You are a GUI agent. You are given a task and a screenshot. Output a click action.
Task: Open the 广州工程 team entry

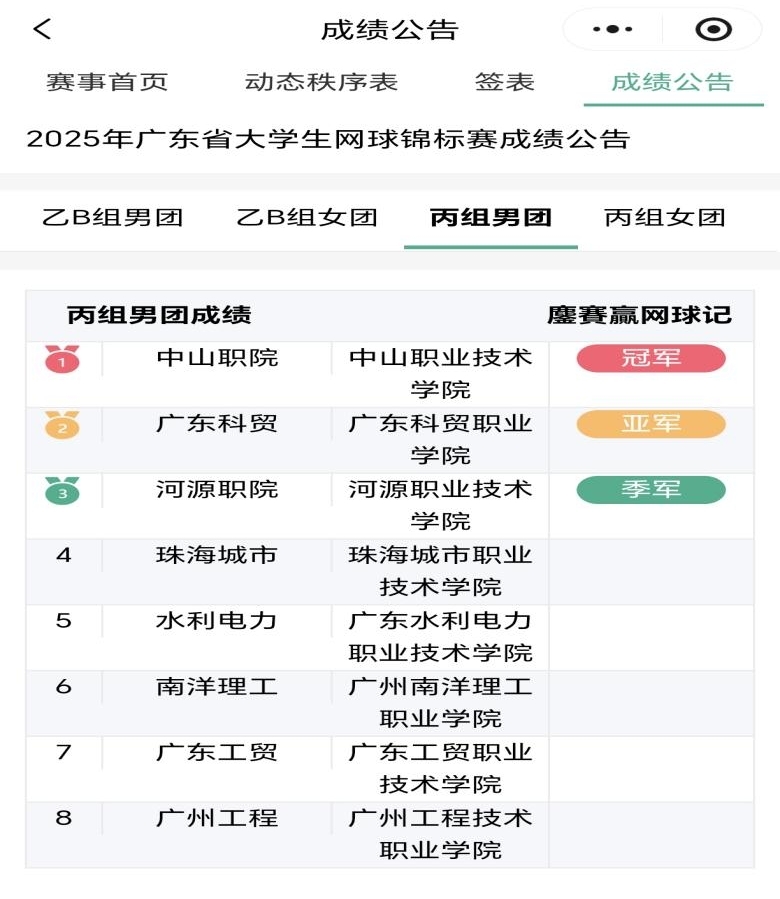pos(217,818)
